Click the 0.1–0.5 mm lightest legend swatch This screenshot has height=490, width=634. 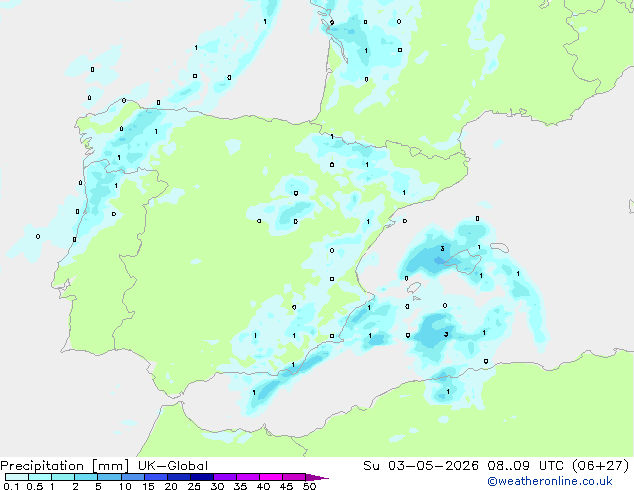(17, 477)
